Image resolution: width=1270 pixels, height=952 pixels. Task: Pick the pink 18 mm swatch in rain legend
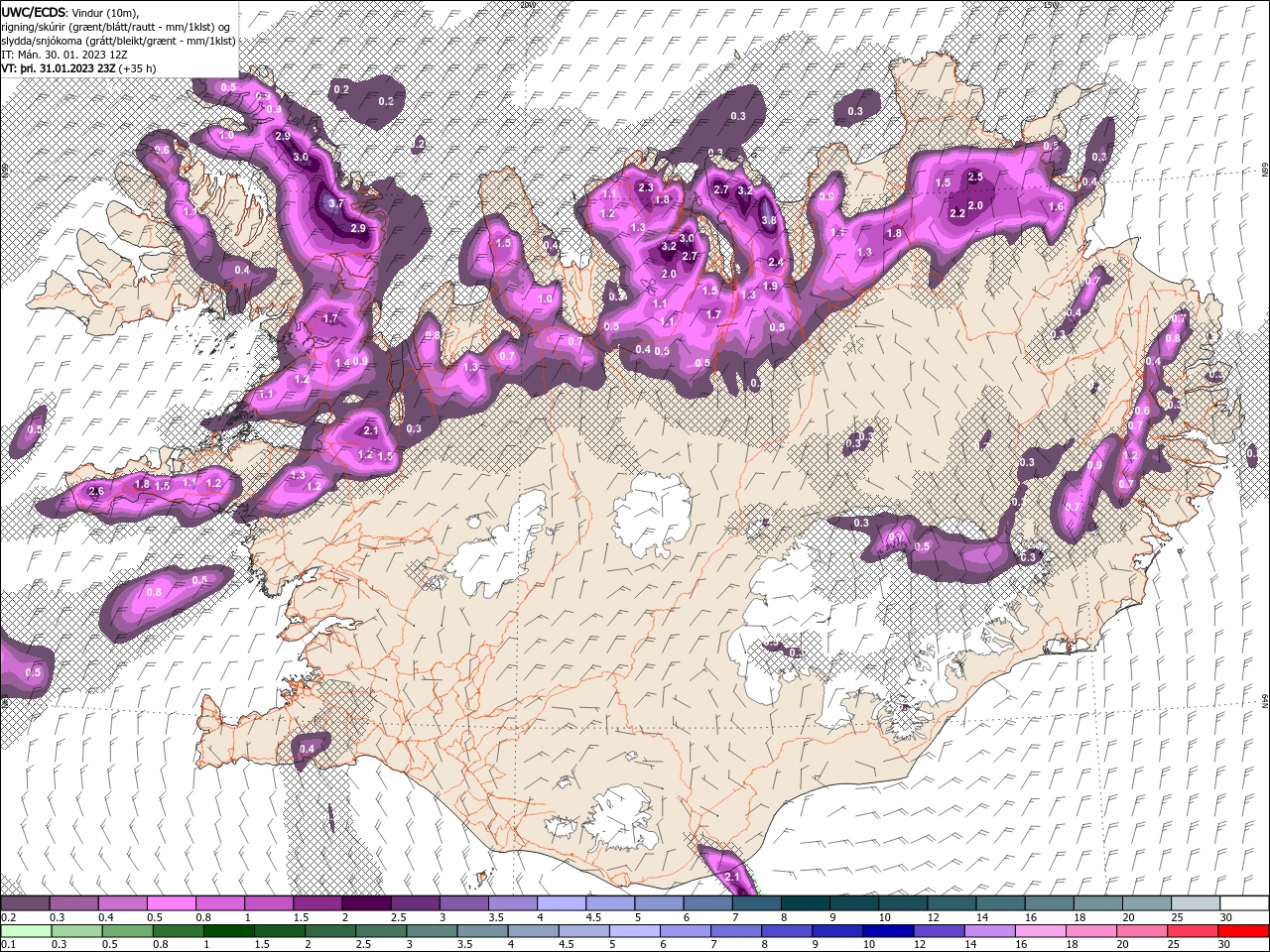click(1091, 931)
